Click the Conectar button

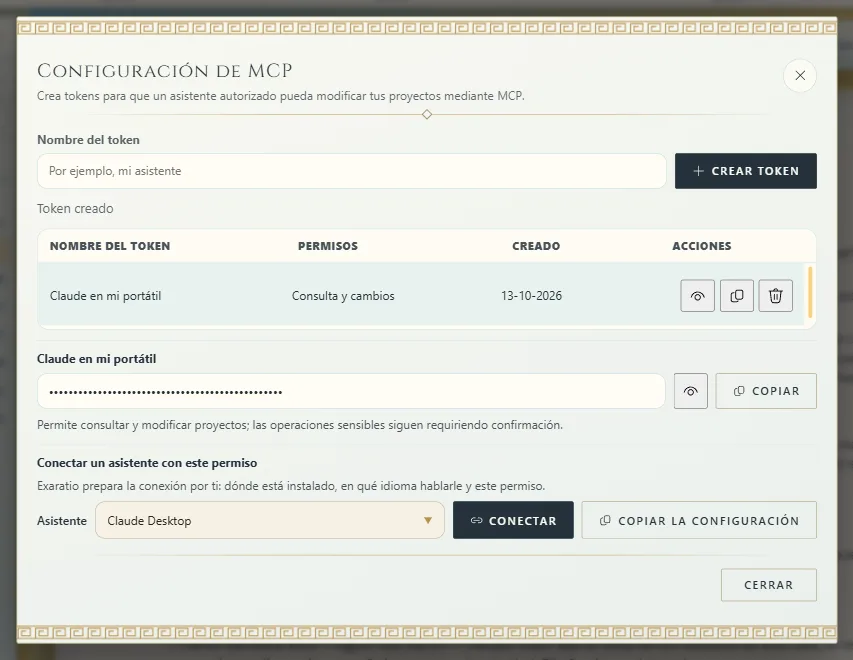[513, 520]
